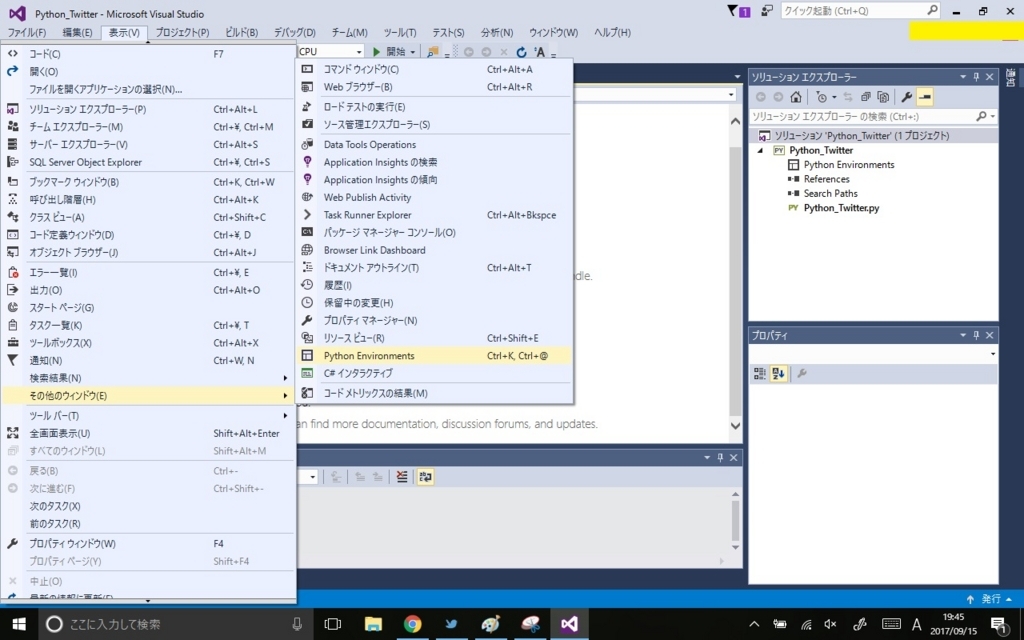Click Web Publish Activity menu entry
This screenshot has width=1024, height=640.
point(435,197)
